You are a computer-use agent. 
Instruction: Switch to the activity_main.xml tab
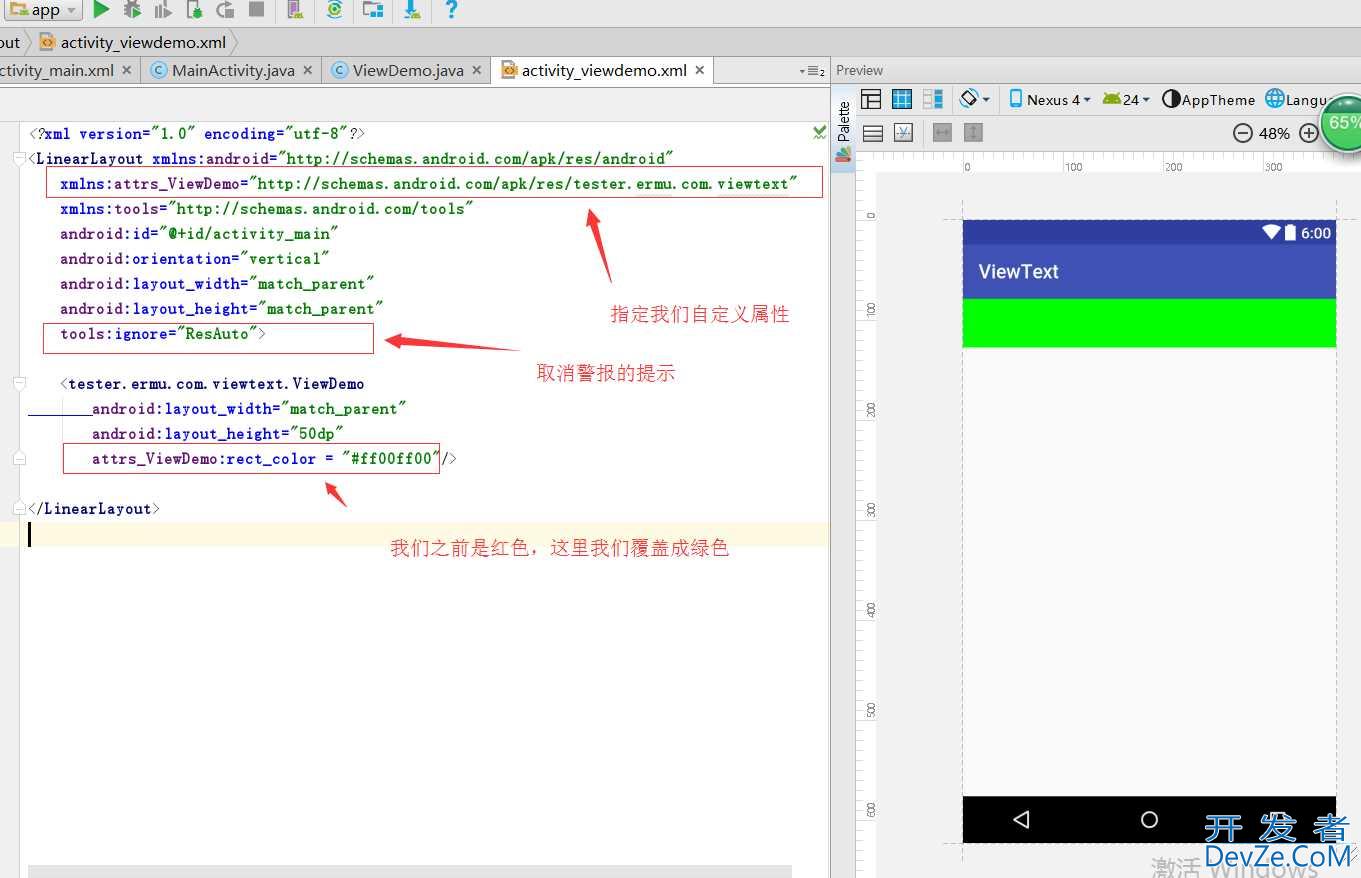tap(57, 70)
